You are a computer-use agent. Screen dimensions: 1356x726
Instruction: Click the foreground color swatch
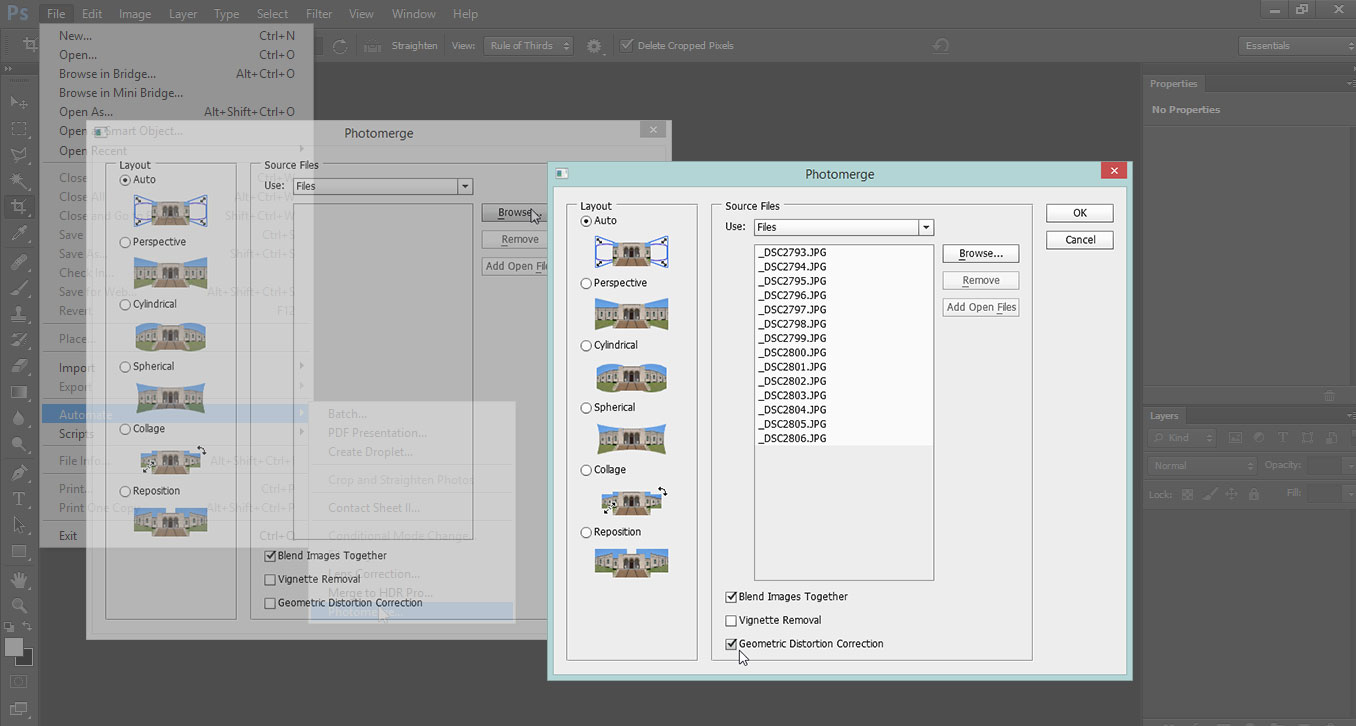click(x=14, y=647)
